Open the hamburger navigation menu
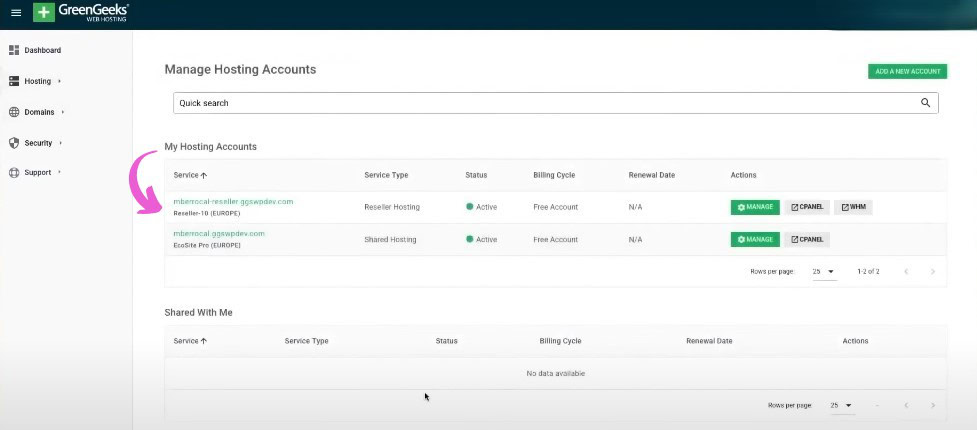The image size is (977, 430). (16, 12)
